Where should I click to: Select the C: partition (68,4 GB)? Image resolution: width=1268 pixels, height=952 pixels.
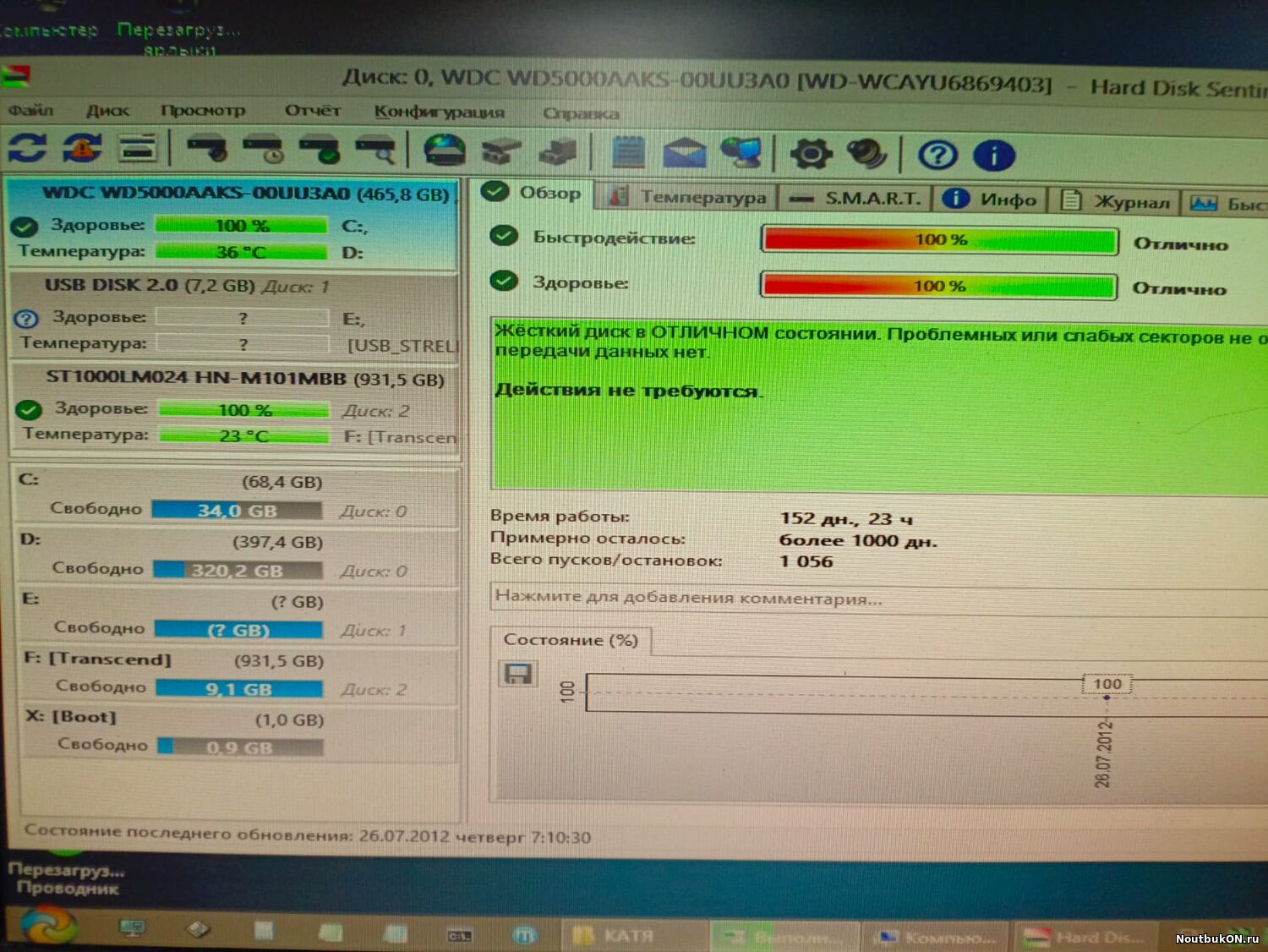pos(237,495)
